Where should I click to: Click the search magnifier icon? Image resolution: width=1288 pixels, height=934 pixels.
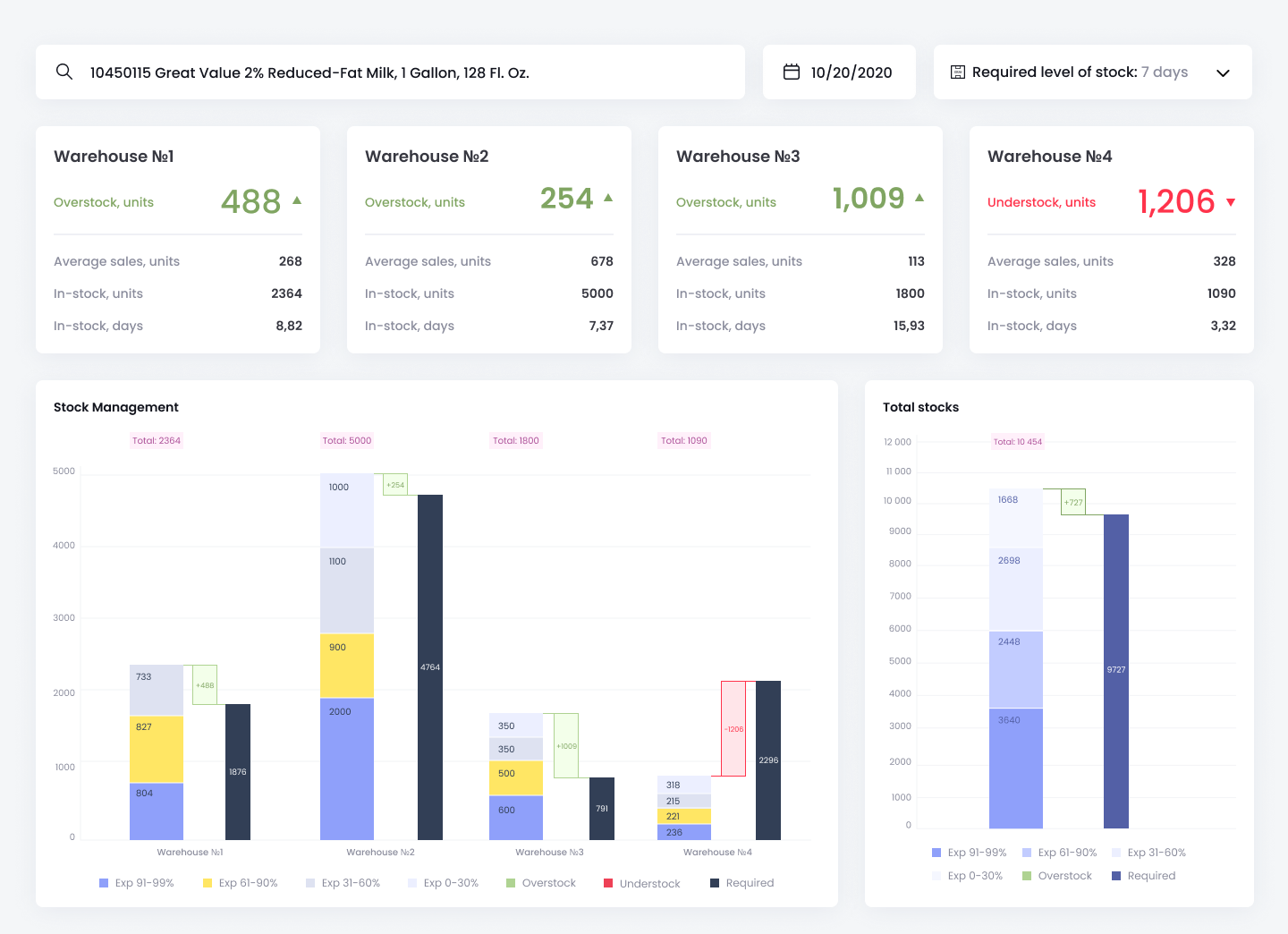pyautogui.click(x=64, y=72)
